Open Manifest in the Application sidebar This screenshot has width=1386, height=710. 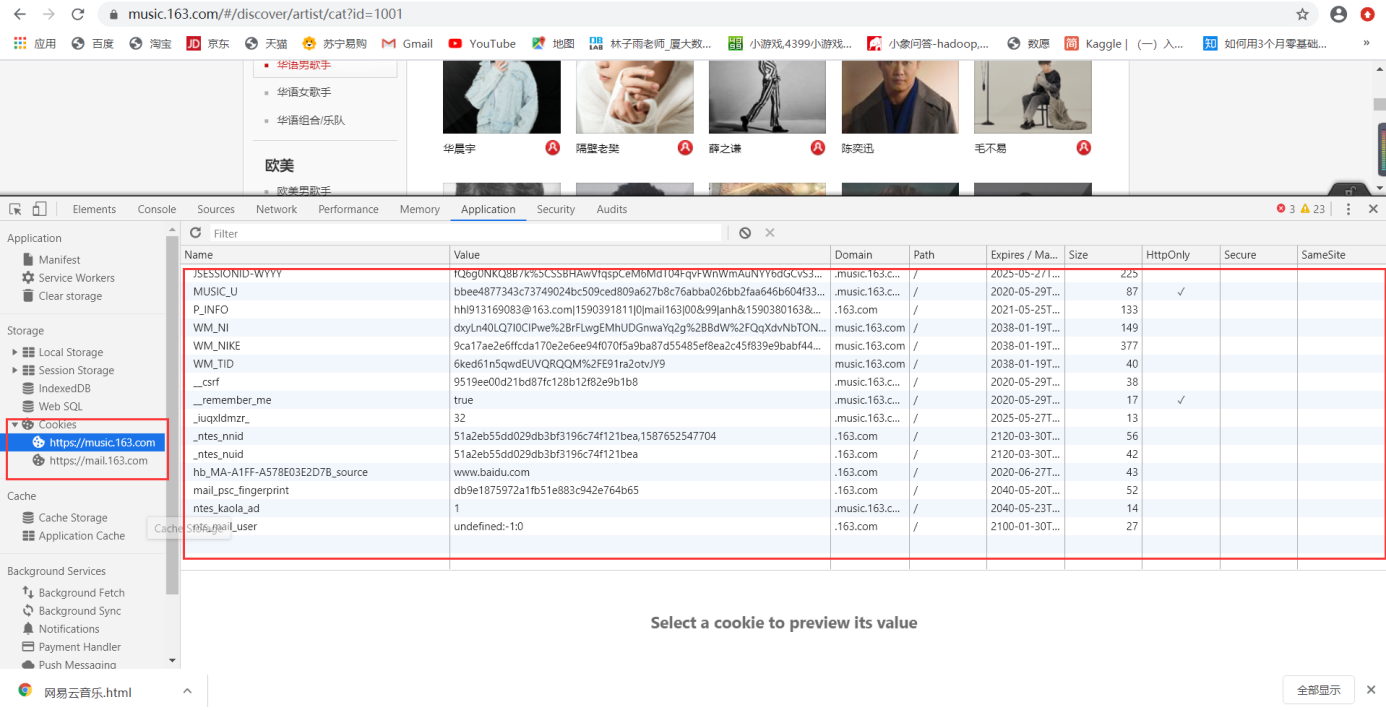pyautogui.click(x=59, y=260)
